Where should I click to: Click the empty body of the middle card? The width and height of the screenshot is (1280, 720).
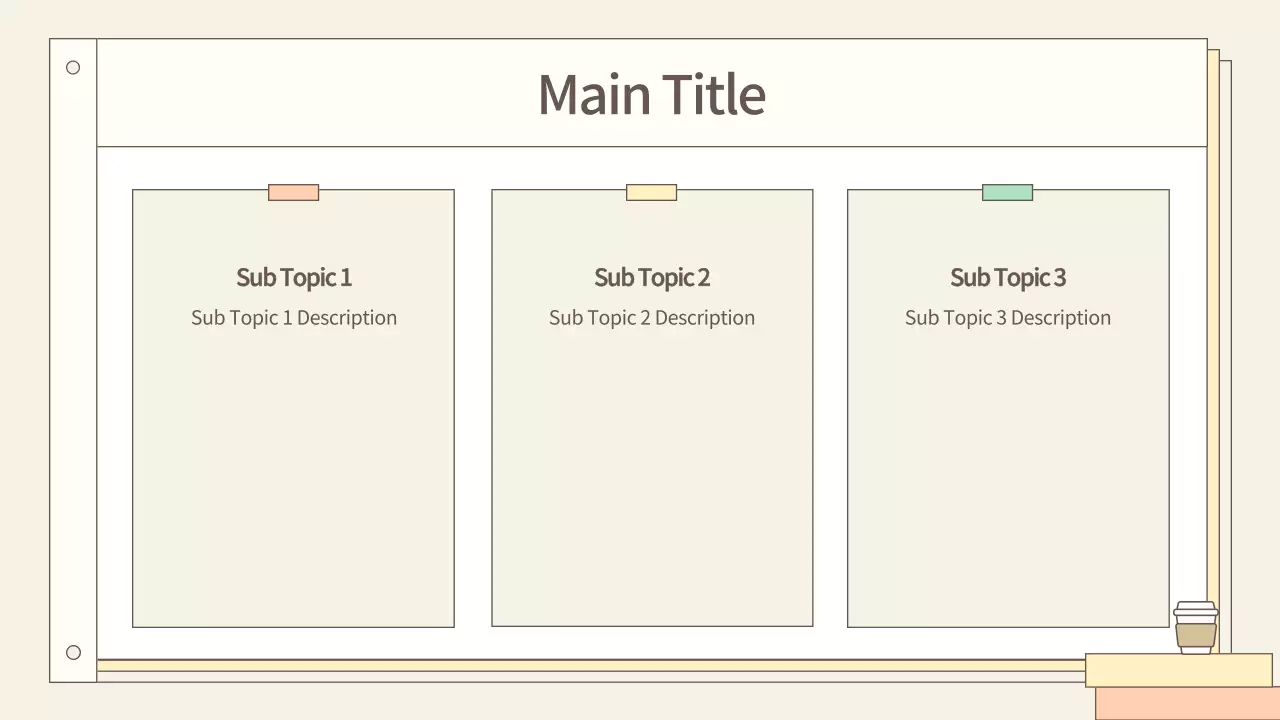coord(651,480)
